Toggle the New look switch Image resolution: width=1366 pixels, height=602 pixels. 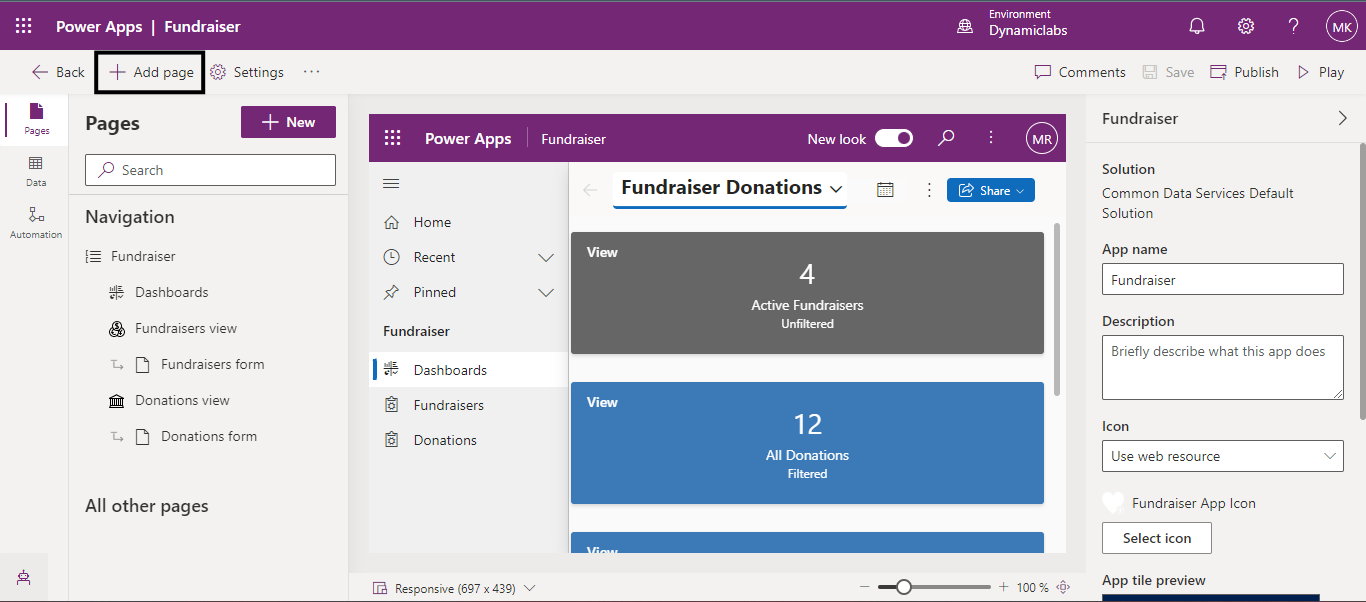pos(893,139)
